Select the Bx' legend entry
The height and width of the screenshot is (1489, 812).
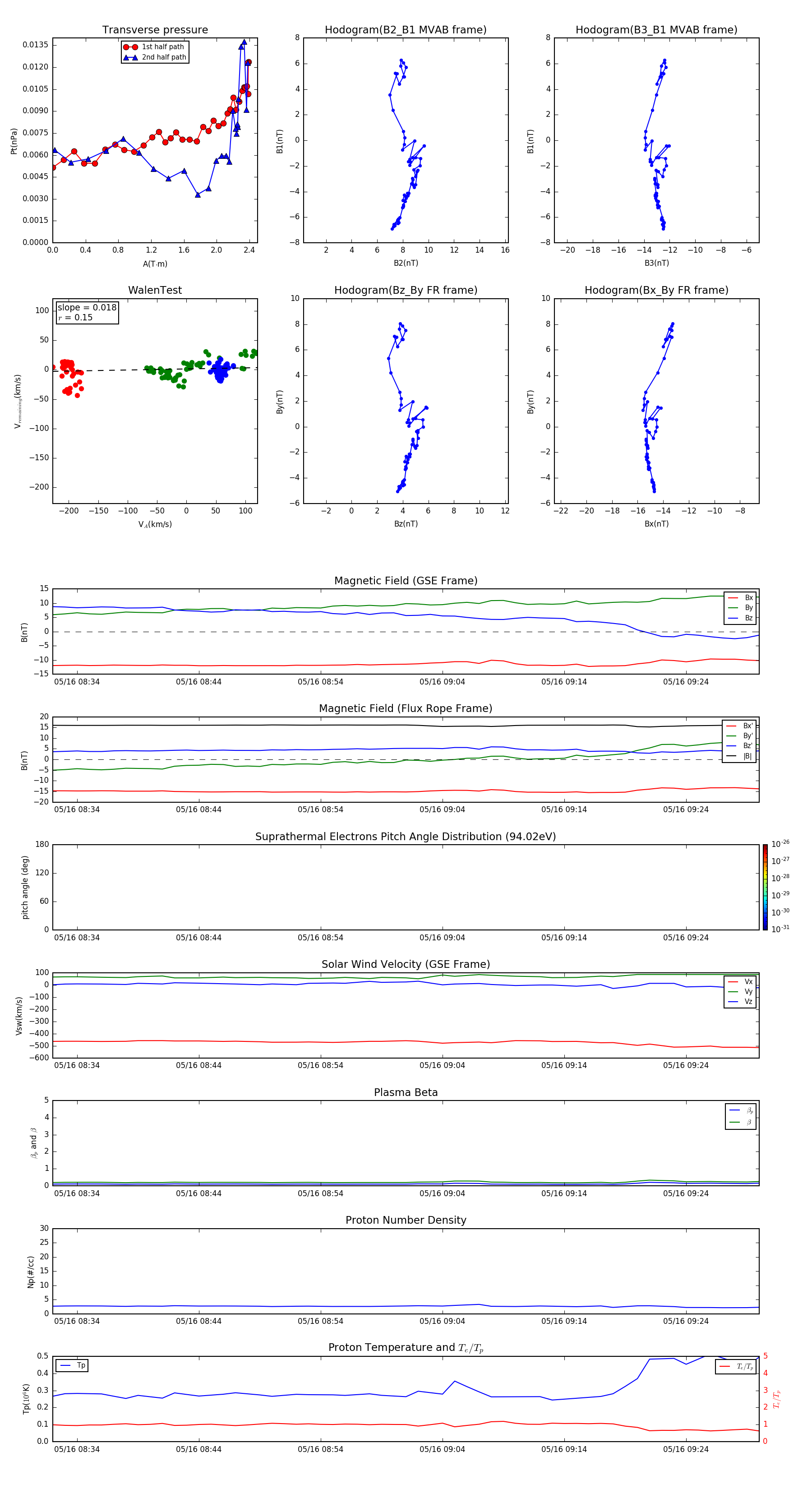(x=739, y=726)
